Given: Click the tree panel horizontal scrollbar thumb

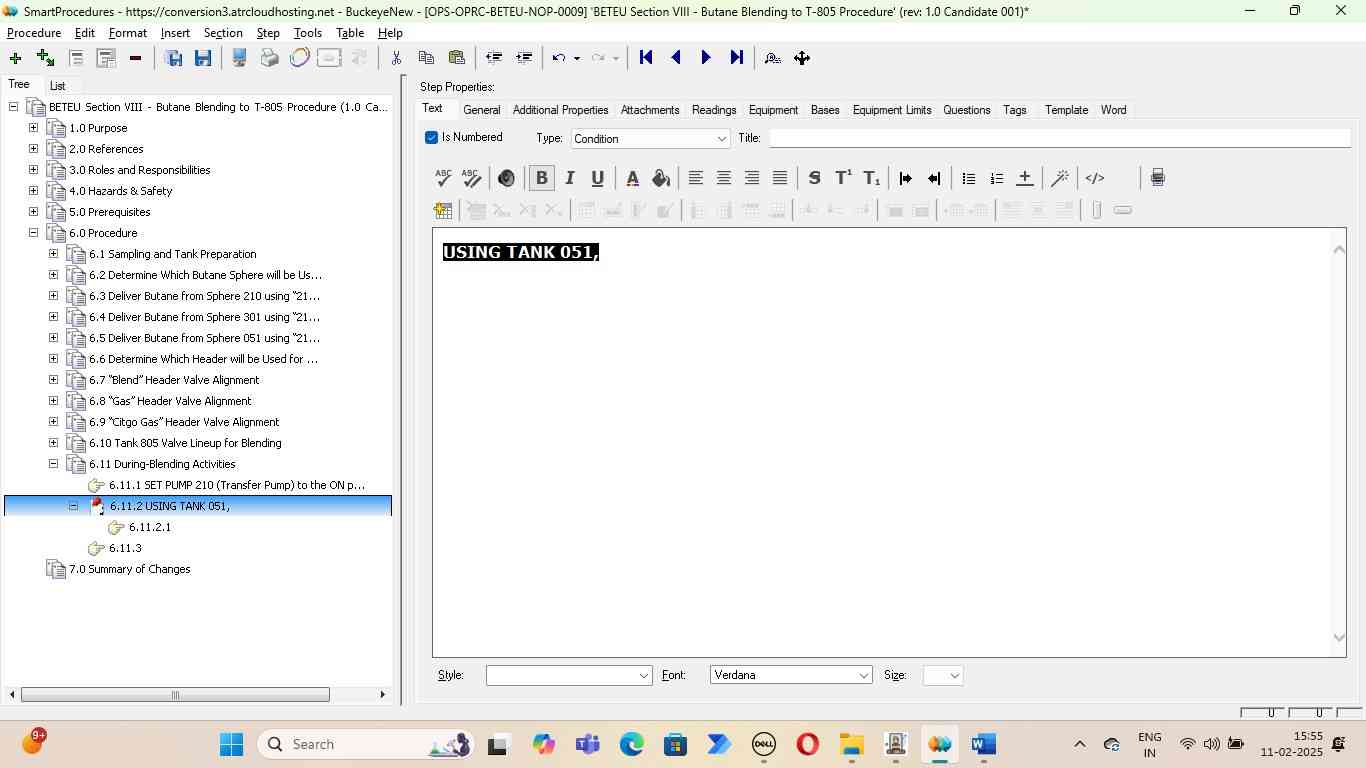Looking at the screenshot, I should [175, 695].
